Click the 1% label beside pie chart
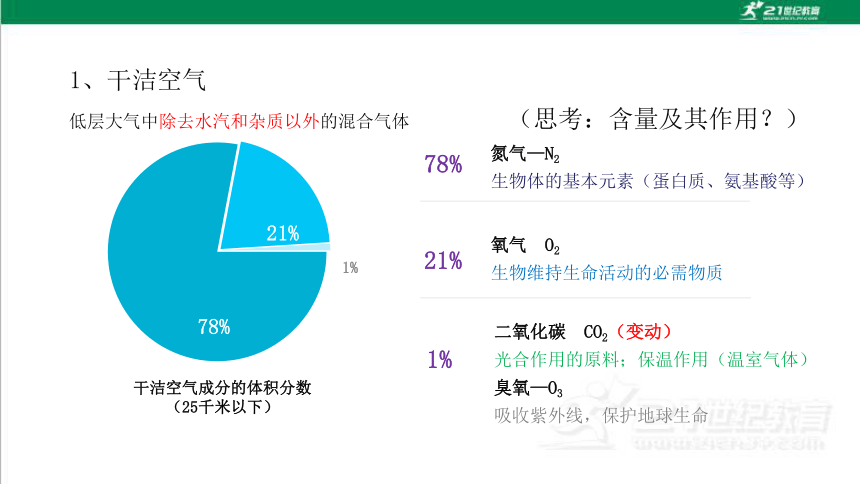860x484 pixels. click(x=350, y=268)
